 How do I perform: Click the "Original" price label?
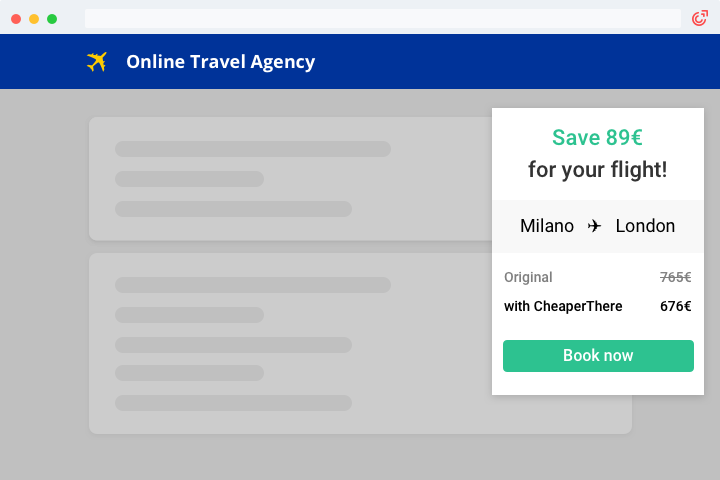528,277
